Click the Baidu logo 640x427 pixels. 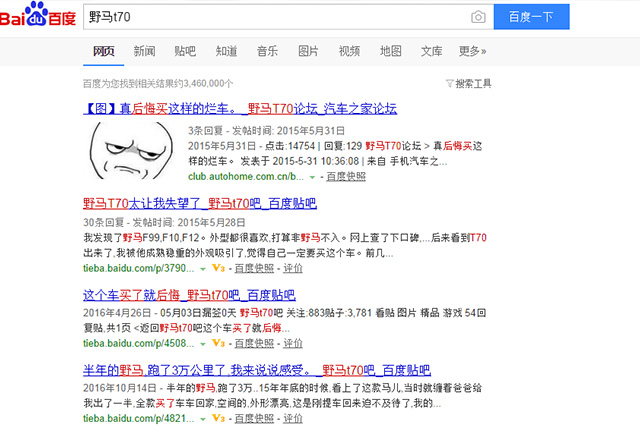40,17
